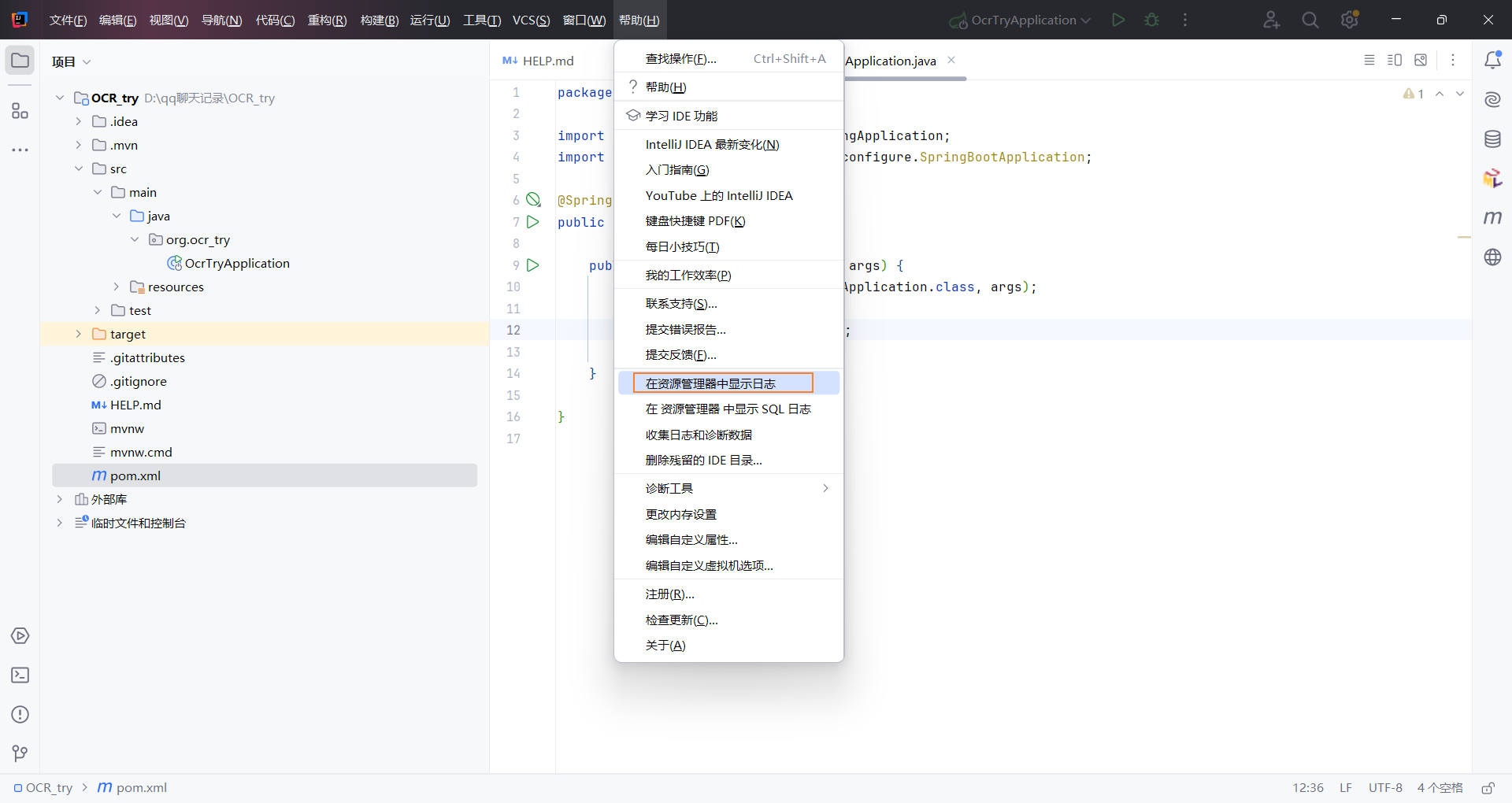Open the Terminal tool window
This screenshot has height=803, width=1512.
pyautogui.click(x=20, y=675)
